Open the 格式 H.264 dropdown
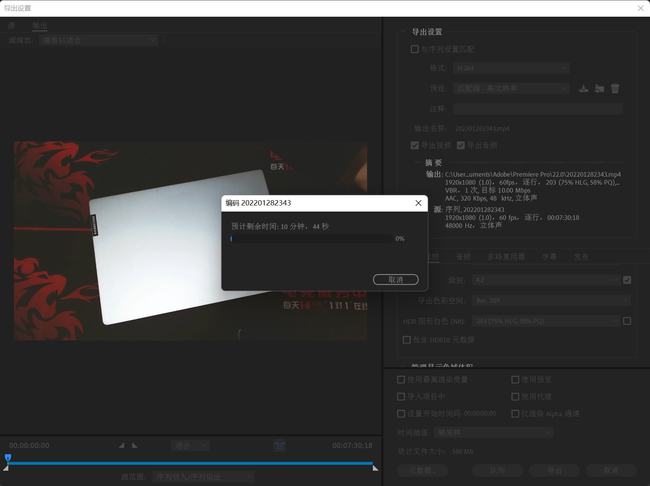The width and height of the screenshot is (650, 486). pos(511,68)
